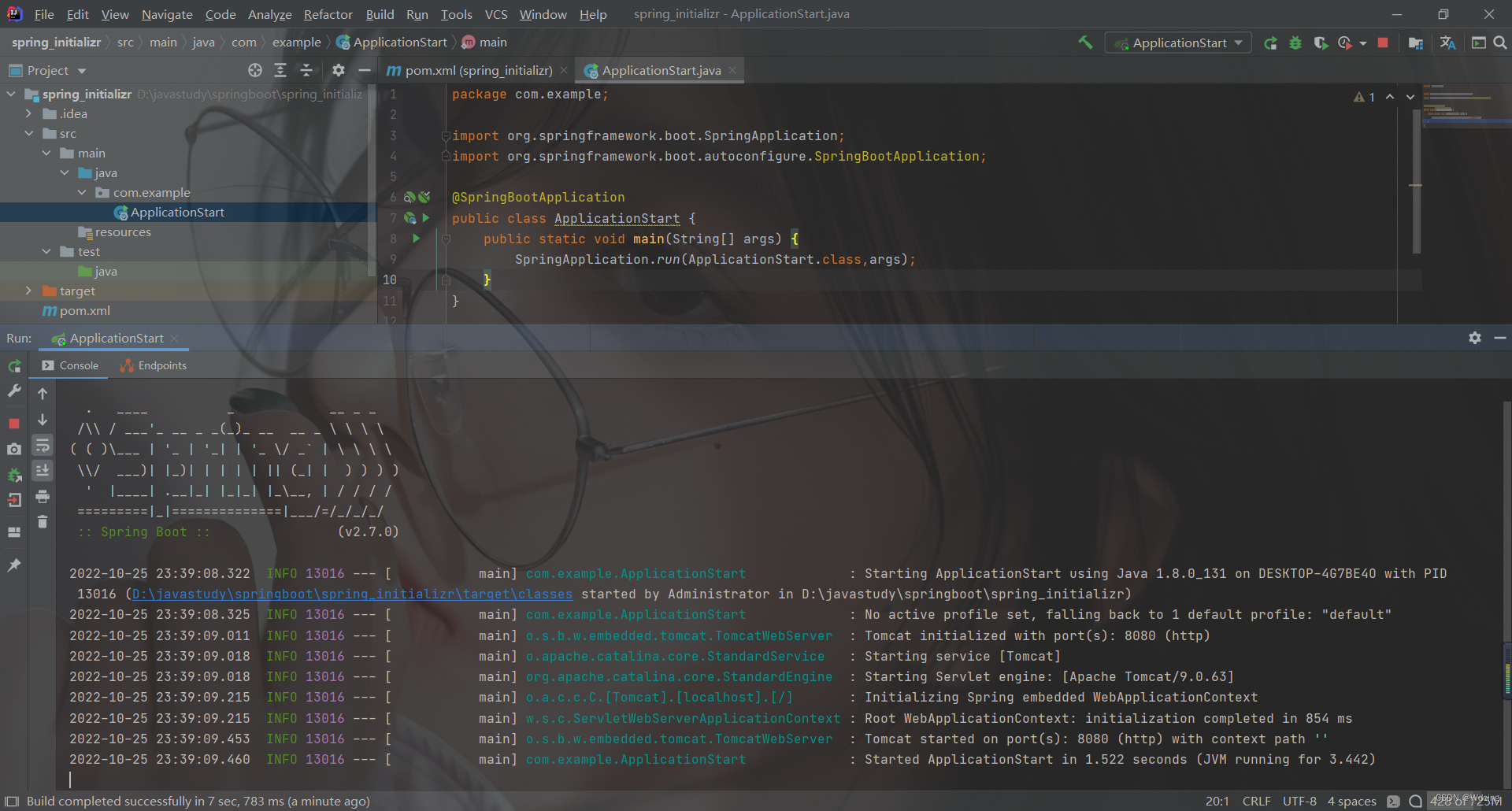
Task: Click the warning count indicator
Action: point(1364,97)
